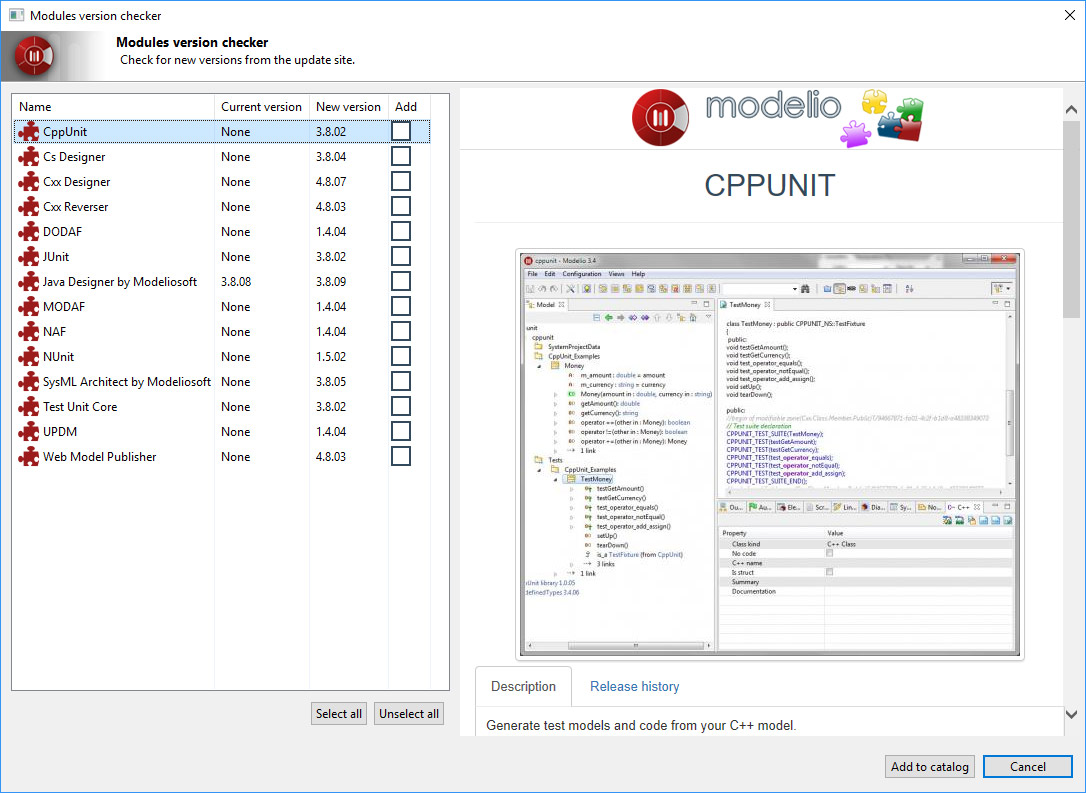The image size is (1086, 793).
Task: Select the NAF module icon
Action: (x=28, y=332)
